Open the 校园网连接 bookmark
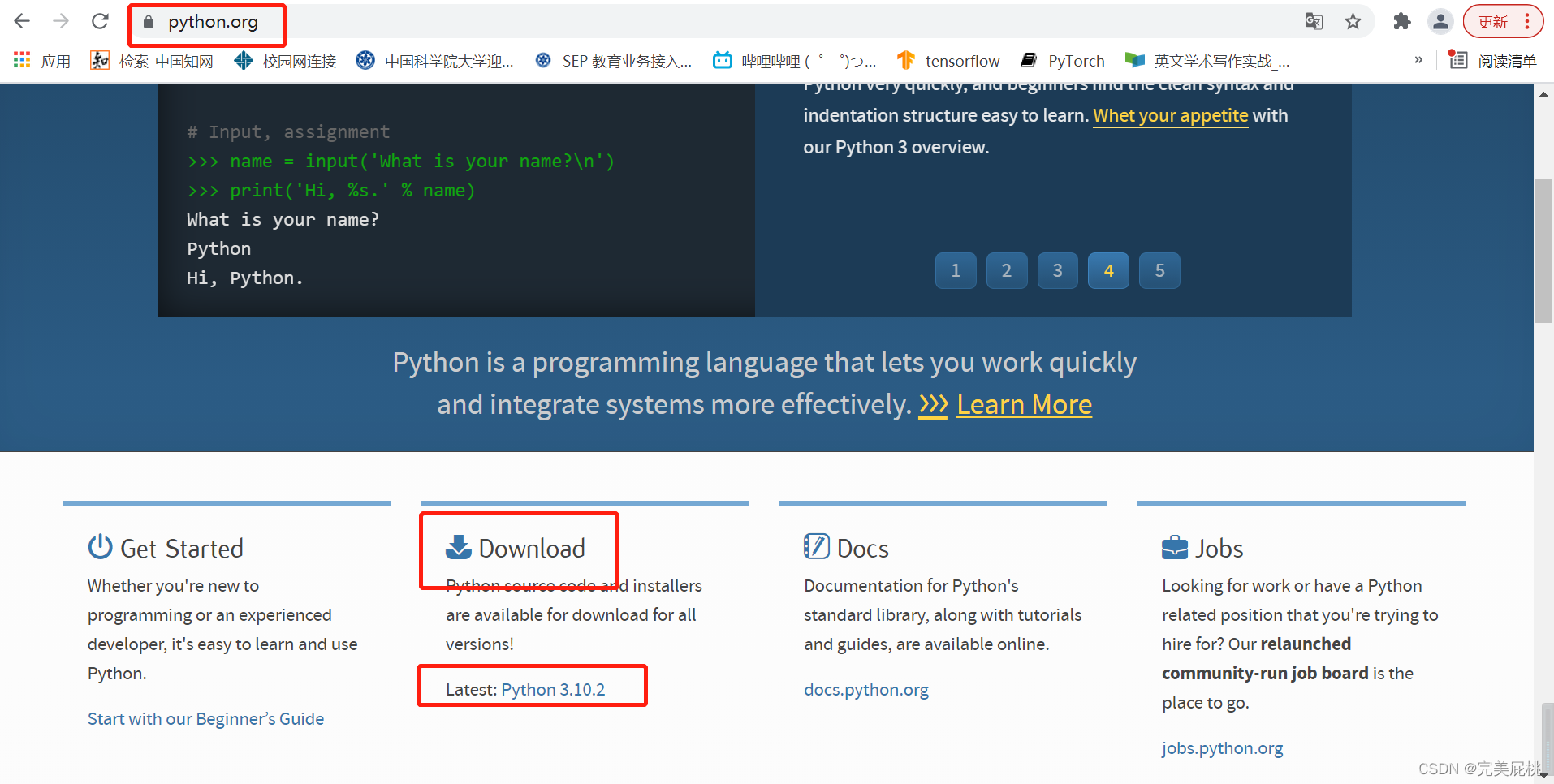 point(286,61)
